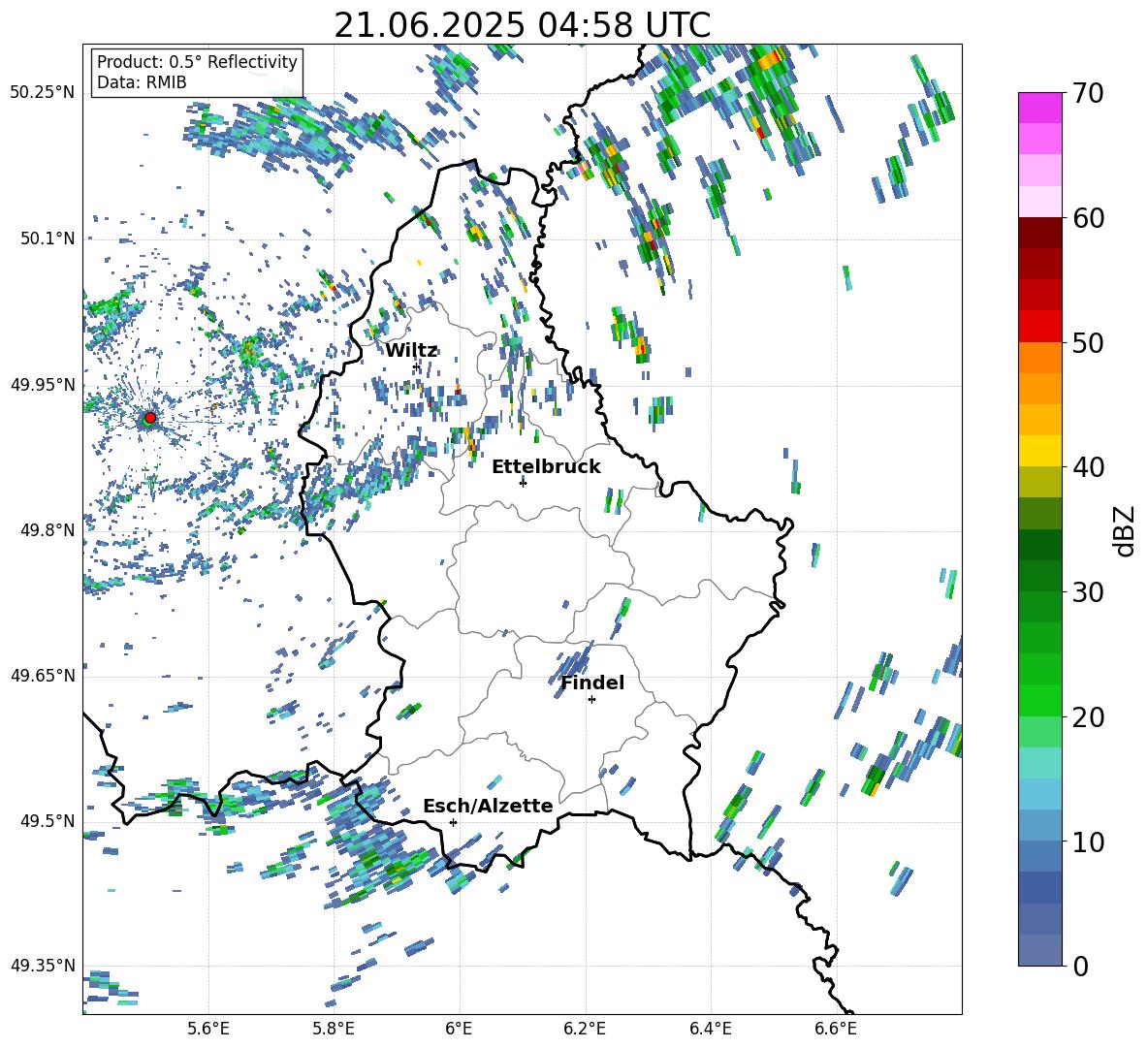Viewport: 1148px width, 1048px height.
Task: Click the magenta top colorbar segment
Action: [1039, 109]
